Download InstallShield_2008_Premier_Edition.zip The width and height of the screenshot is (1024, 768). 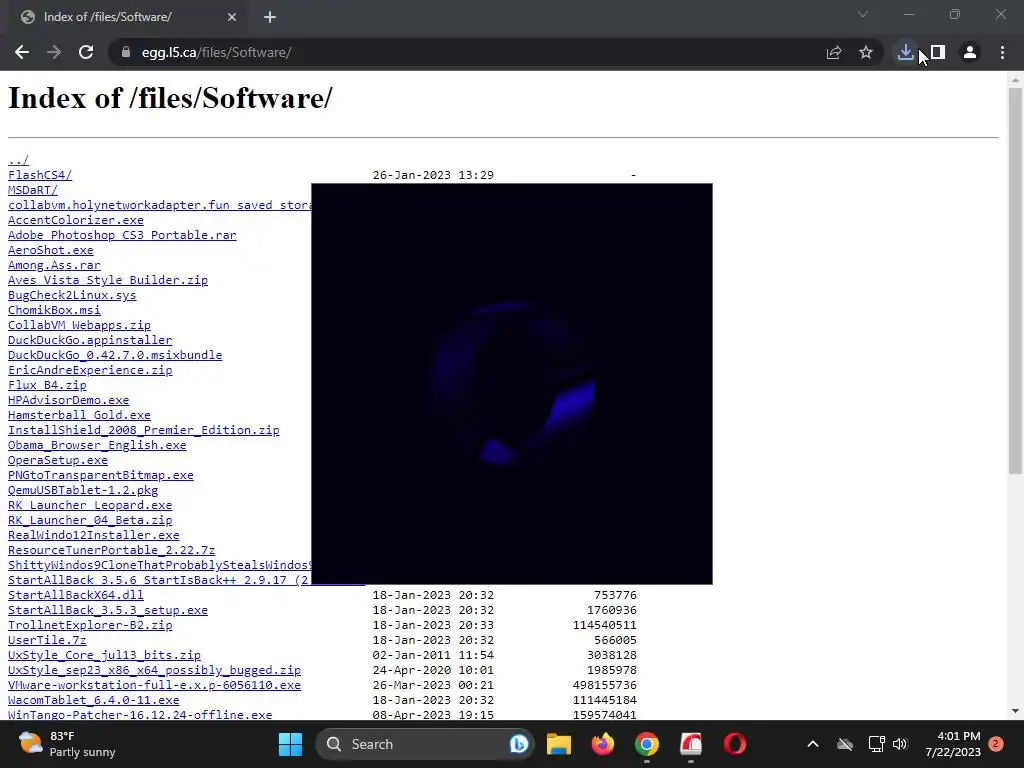click(144, 430)
